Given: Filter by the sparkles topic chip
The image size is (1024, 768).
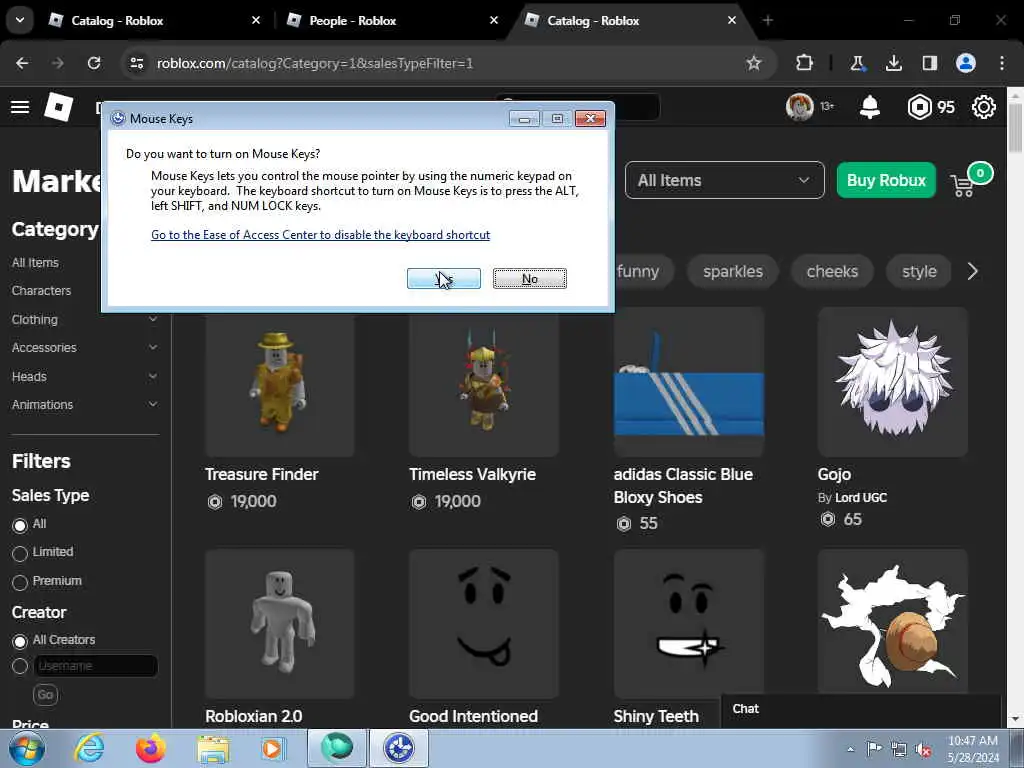Looking at the screenshot, I should click(x=733, y=271).
